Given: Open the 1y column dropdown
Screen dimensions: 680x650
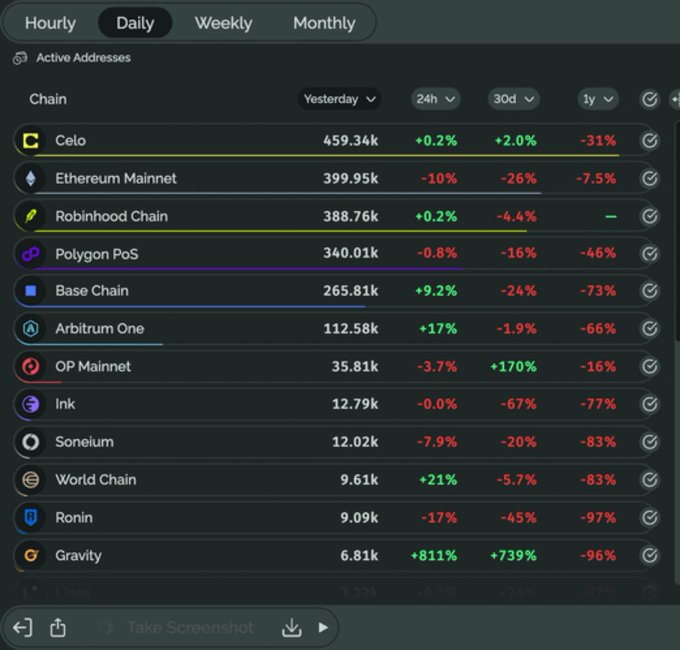Looking at the screenshot, I should click(598, 99).
